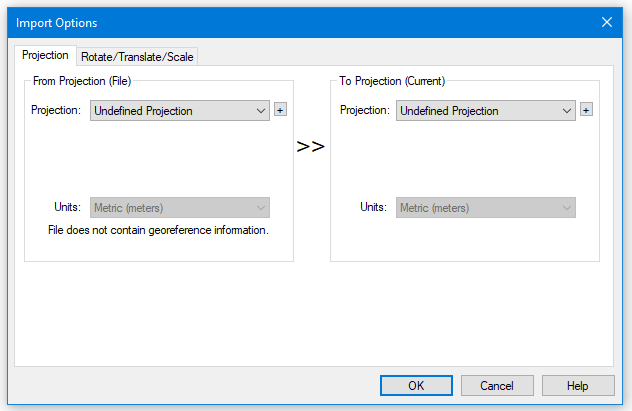Viewport: 632px width, 411px height.
Task: Switch to the Rotate/Translate/Scale tab
Action: coord(137,57)
